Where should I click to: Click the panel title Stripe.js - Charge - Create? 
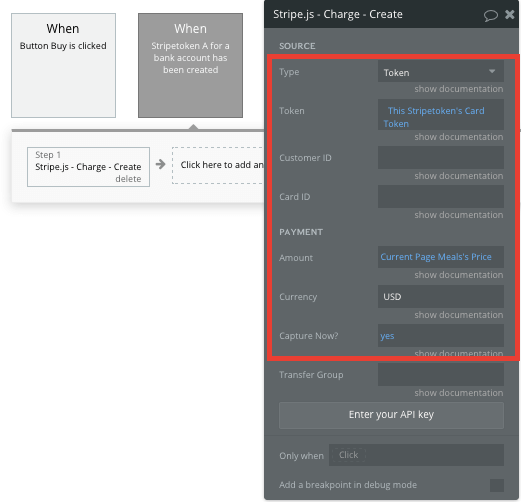point(338,14)
